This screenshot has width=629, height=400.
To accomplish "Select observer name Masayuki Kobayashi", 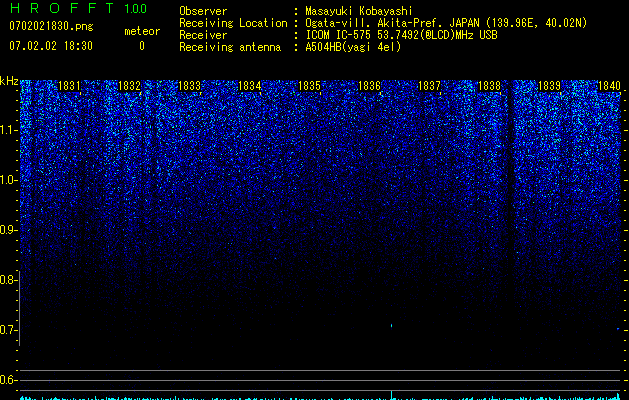I will (x=359, y=11).
